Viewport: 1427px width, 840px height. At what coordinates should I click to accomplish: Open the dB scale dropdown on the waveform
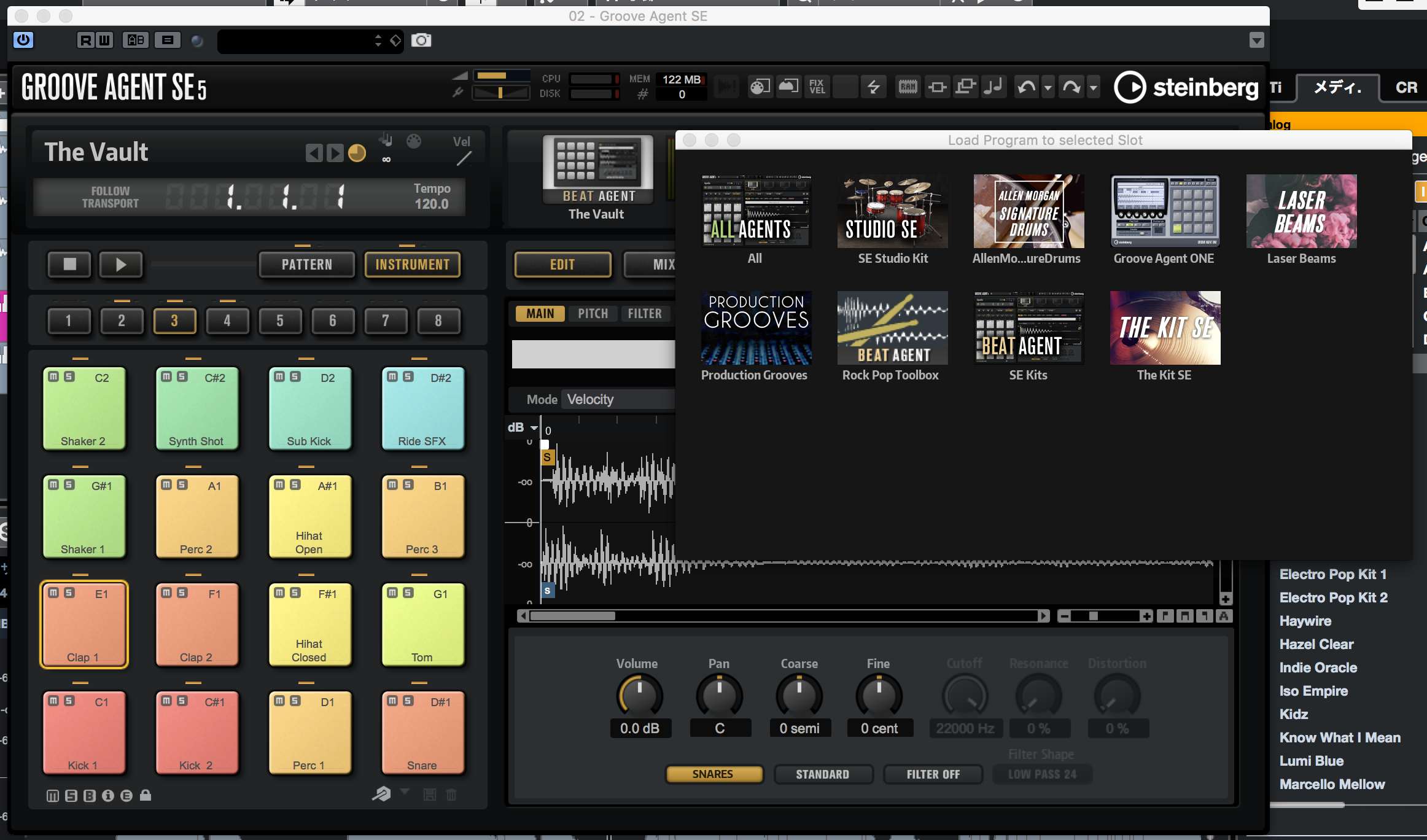(x=534, y=427)
